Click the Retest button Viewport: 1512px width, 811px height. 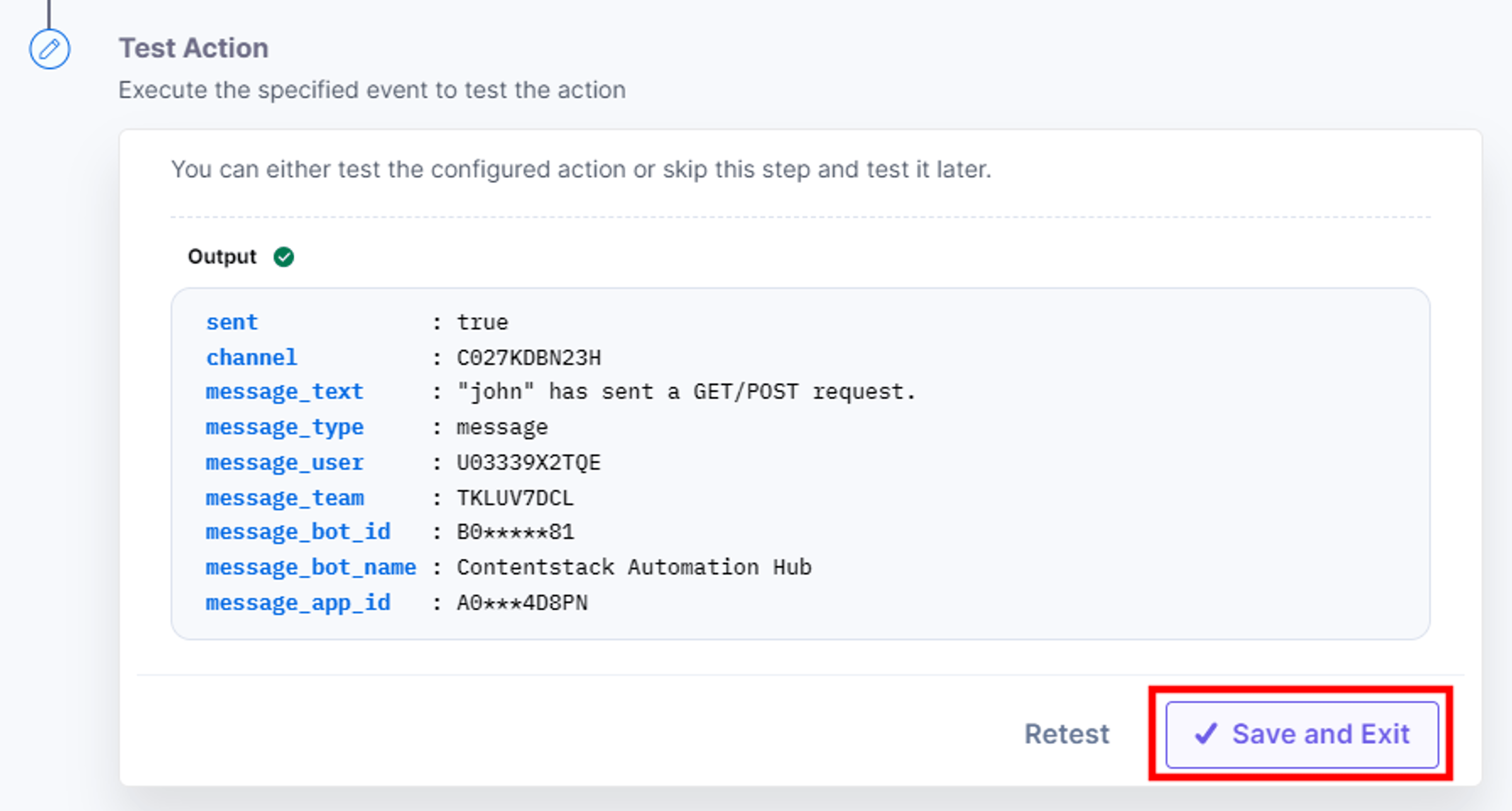[x=1067, y=734]
